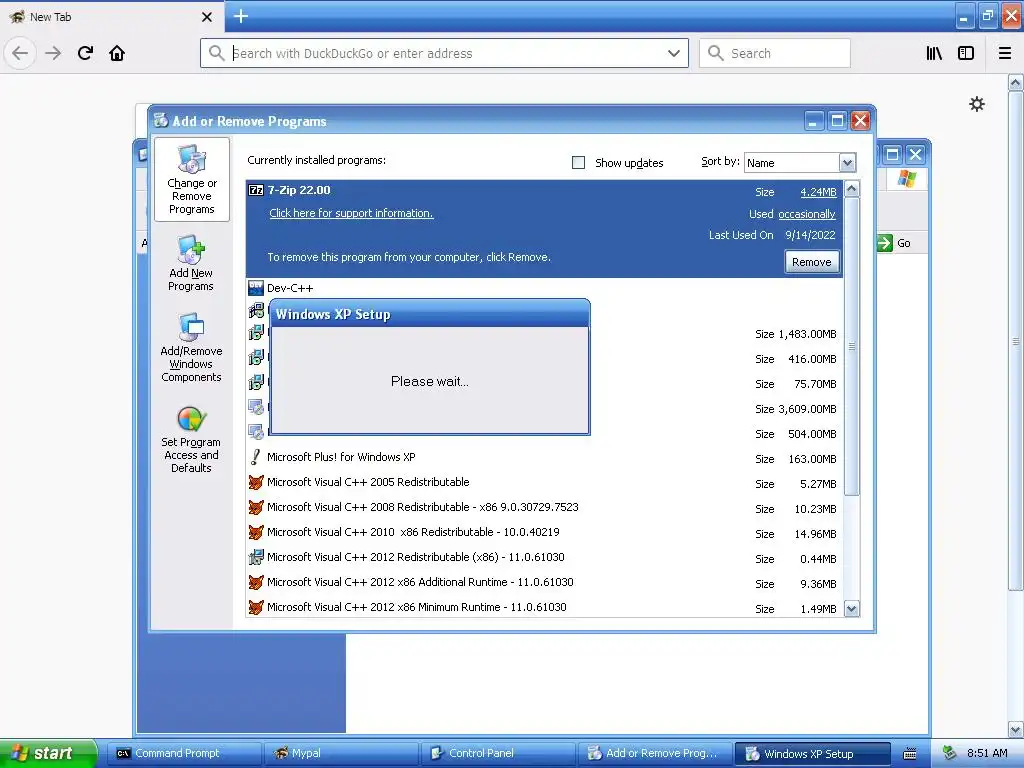This screenshot has width=1024, height=768.
Task: Click Visual C++ 2012 Redistributable (x86) icon
Action: click(256, 557)
